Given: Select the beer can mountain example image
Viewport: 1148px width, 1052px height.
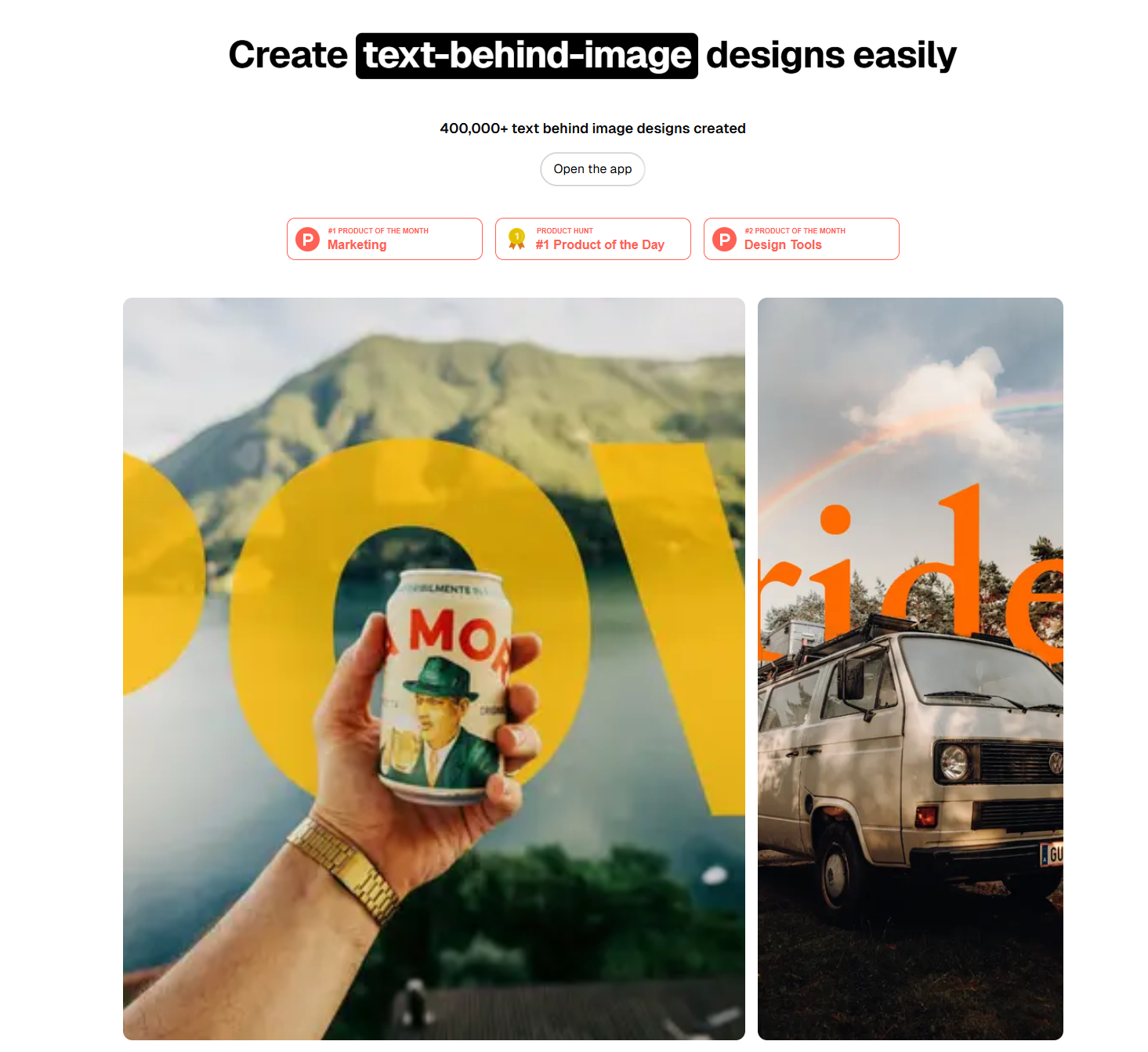Looking at the screenshot, I should (x=434, y=669).
